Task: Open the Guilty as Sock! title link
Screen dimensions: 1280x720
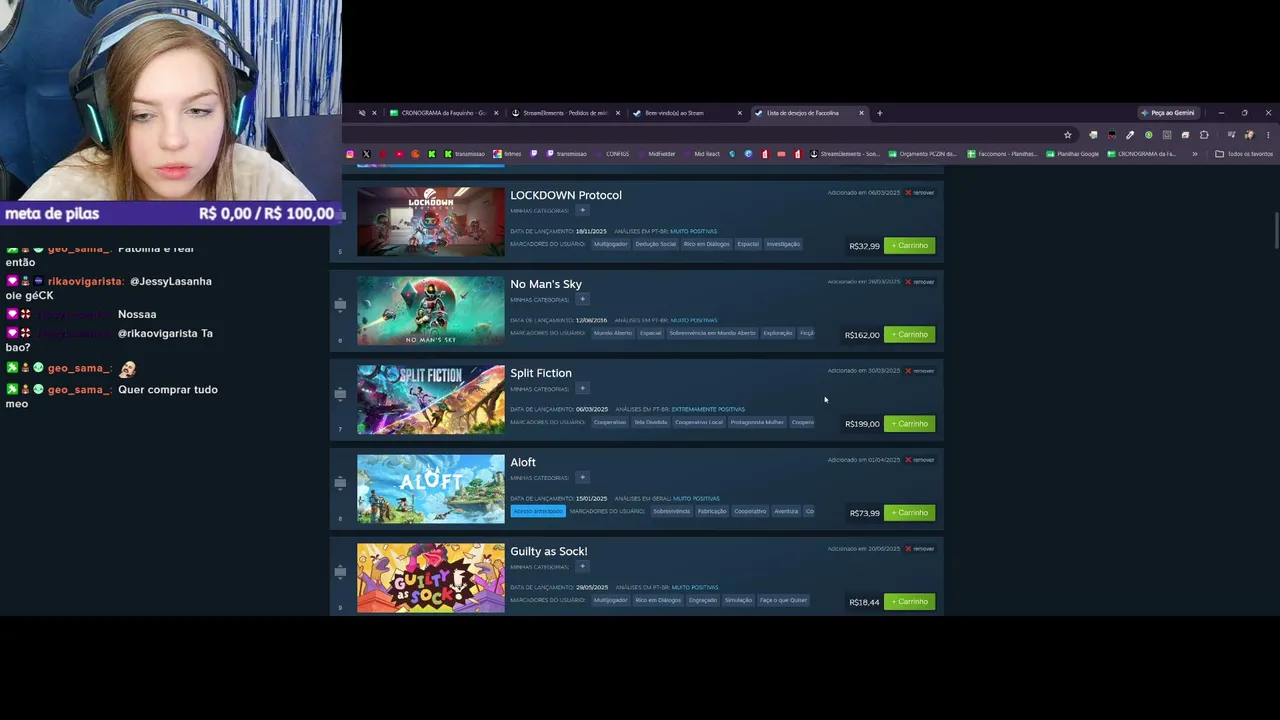Action: pos(549,552)
